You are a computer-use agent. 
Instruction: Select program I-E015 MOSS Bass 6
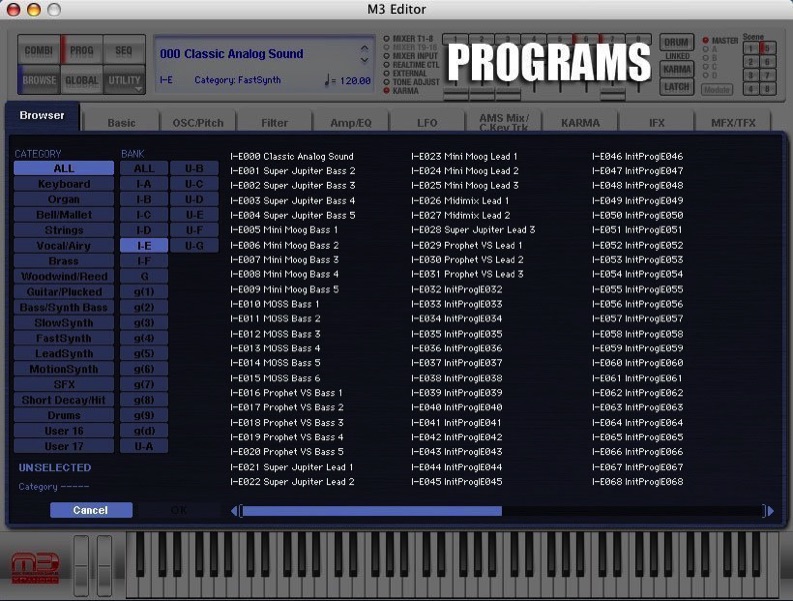(x=275, y=378)
